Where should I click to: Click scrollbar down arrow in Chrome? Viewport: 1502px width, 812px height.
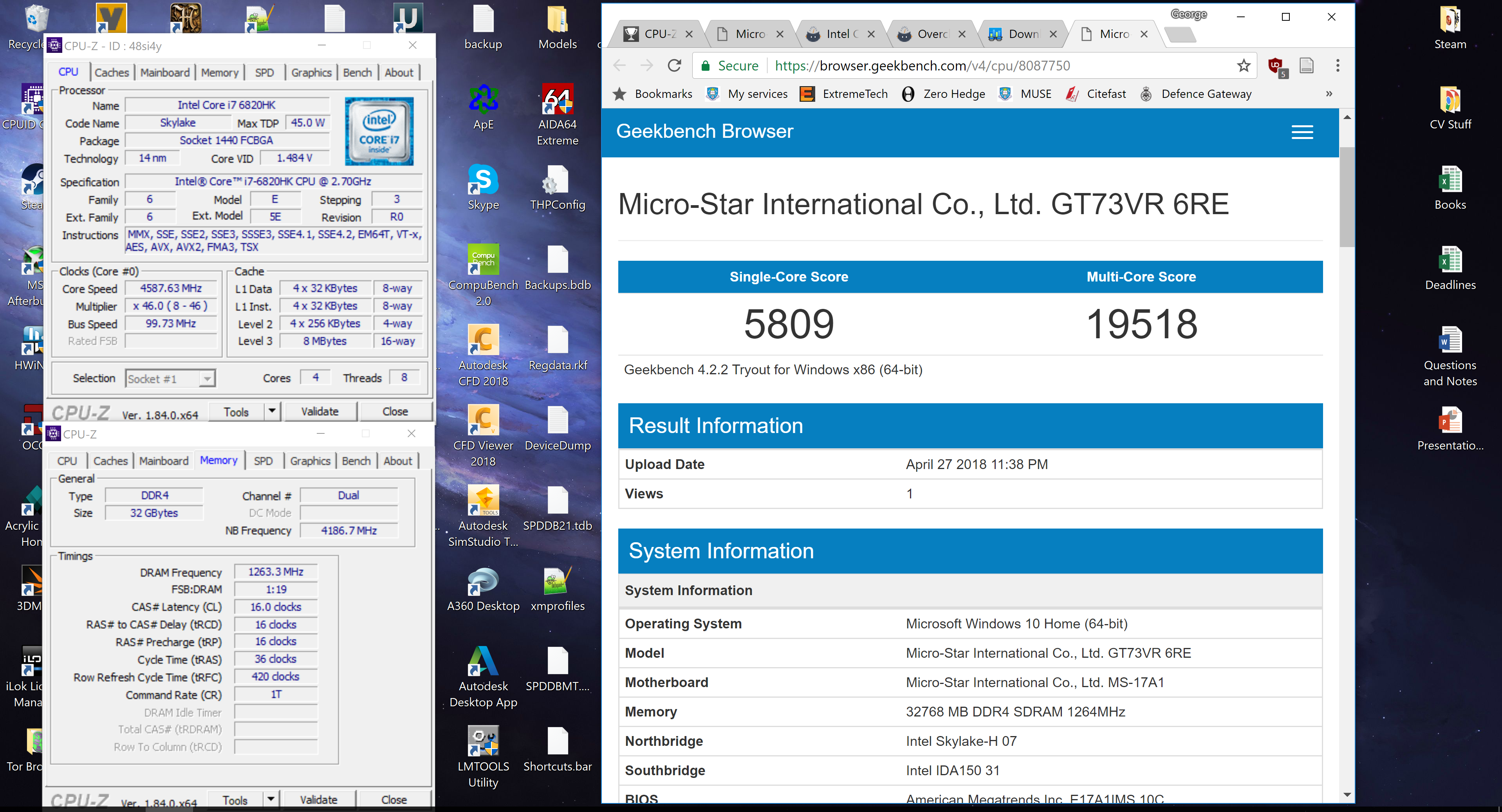[1347, 794]
